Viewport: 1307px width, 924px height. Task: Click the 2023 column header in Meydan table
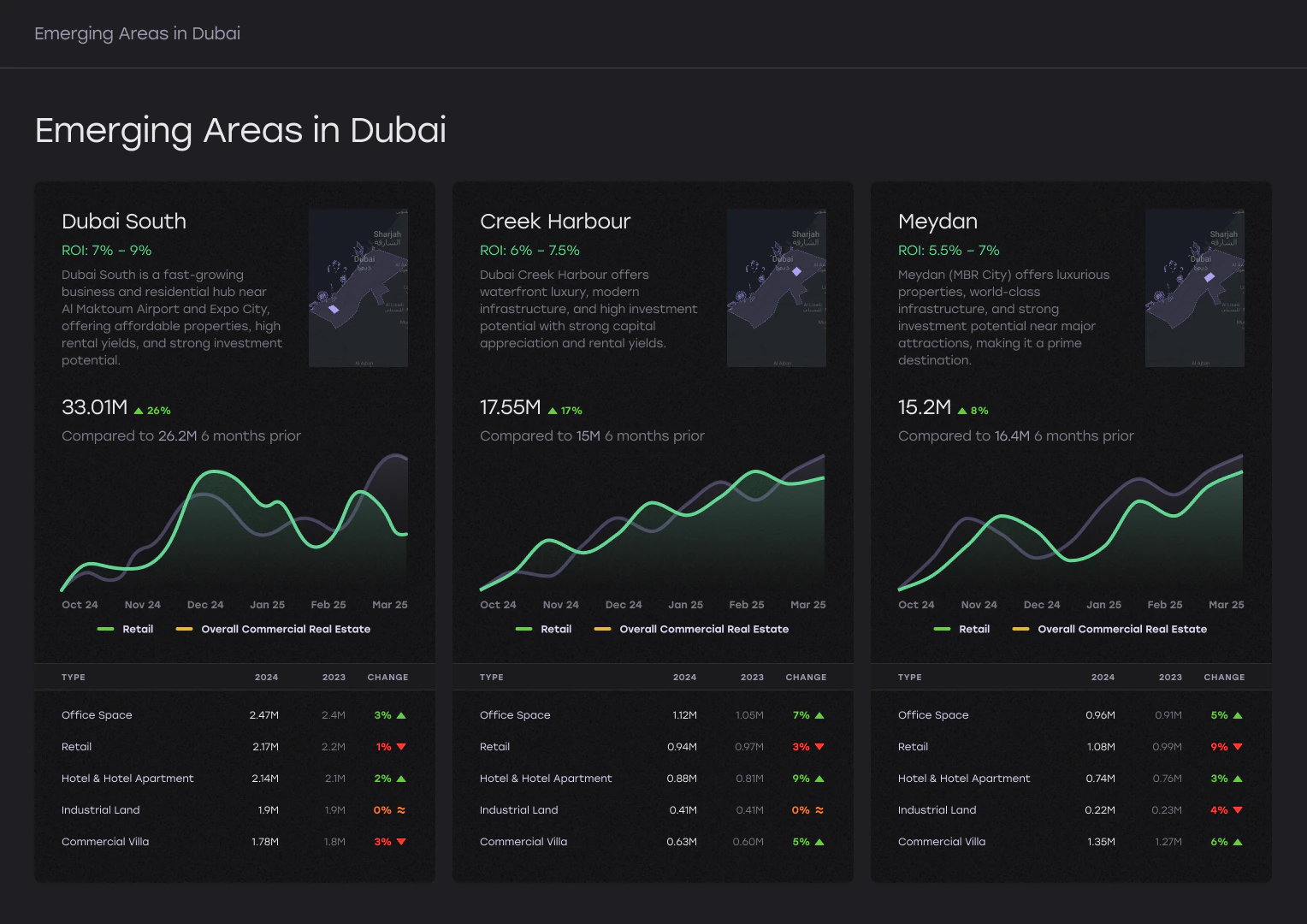click(1170, 678)
